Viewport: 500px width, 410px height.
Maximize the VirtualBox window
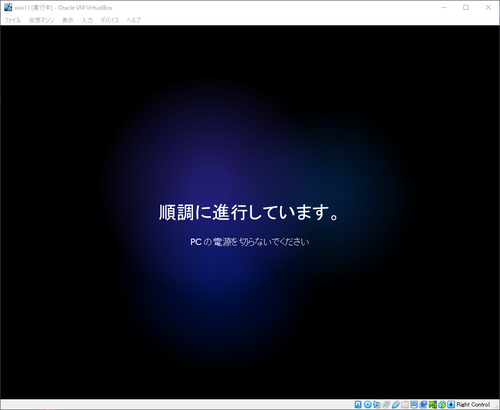coord(466,7)
